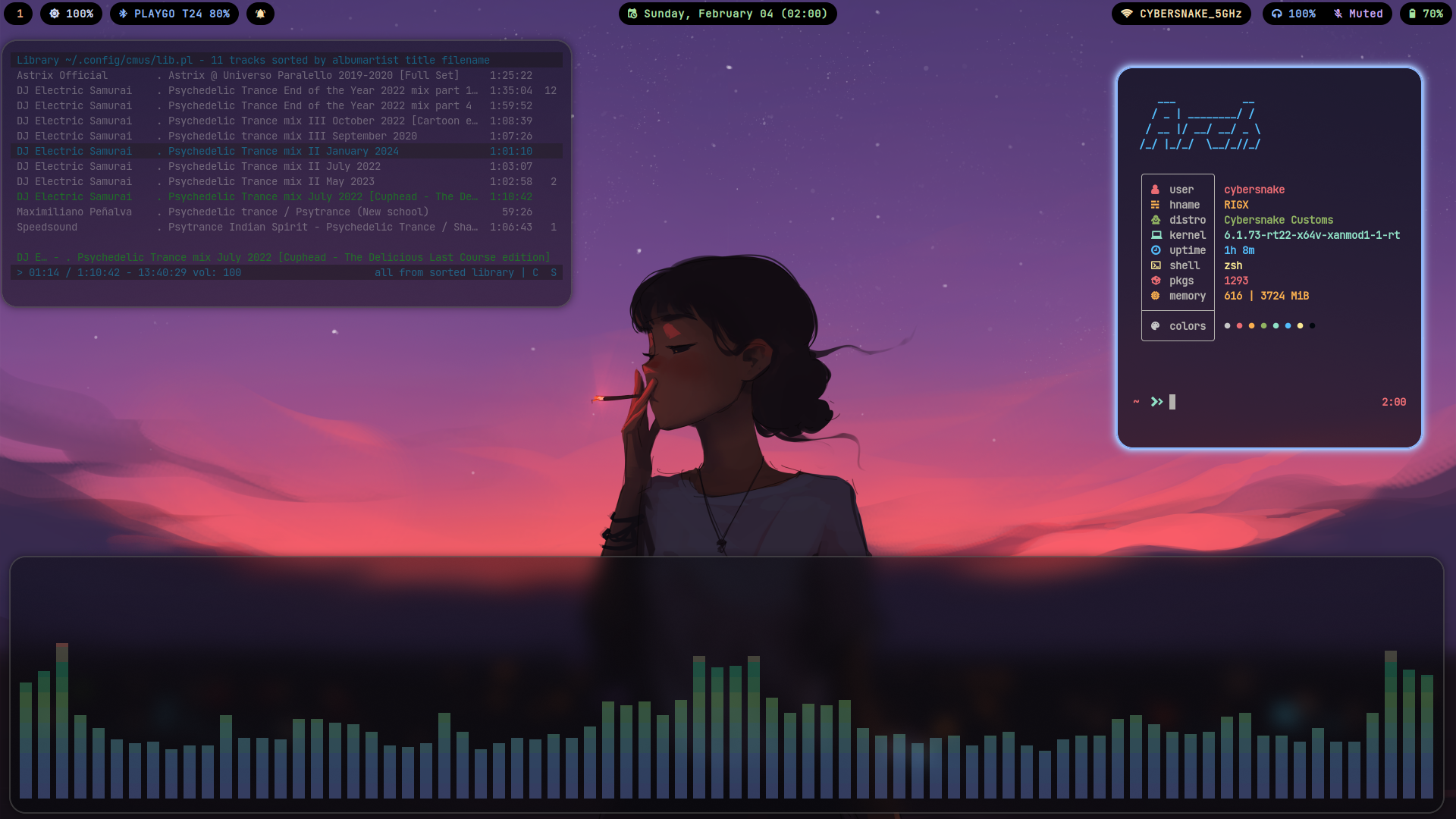Click the brightness 100% module

71,14
